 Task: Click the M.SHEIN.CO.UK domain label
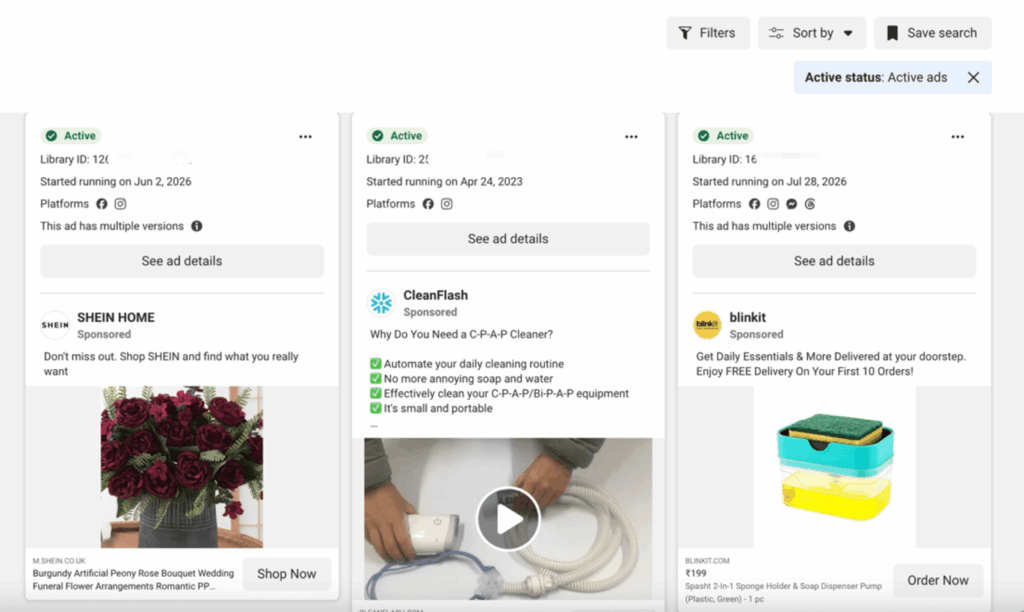point(59,560)
